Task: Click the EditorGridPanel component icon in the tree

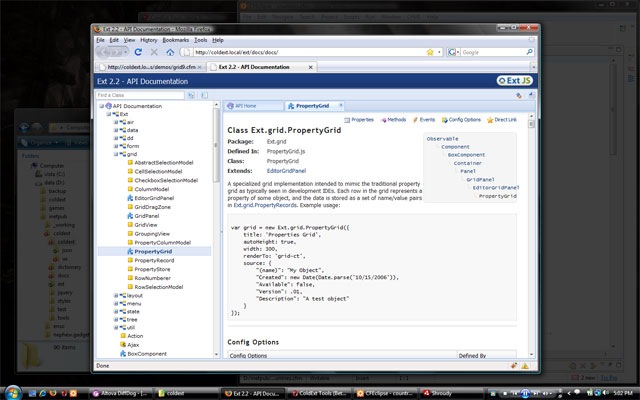Action: coord(130,198)
